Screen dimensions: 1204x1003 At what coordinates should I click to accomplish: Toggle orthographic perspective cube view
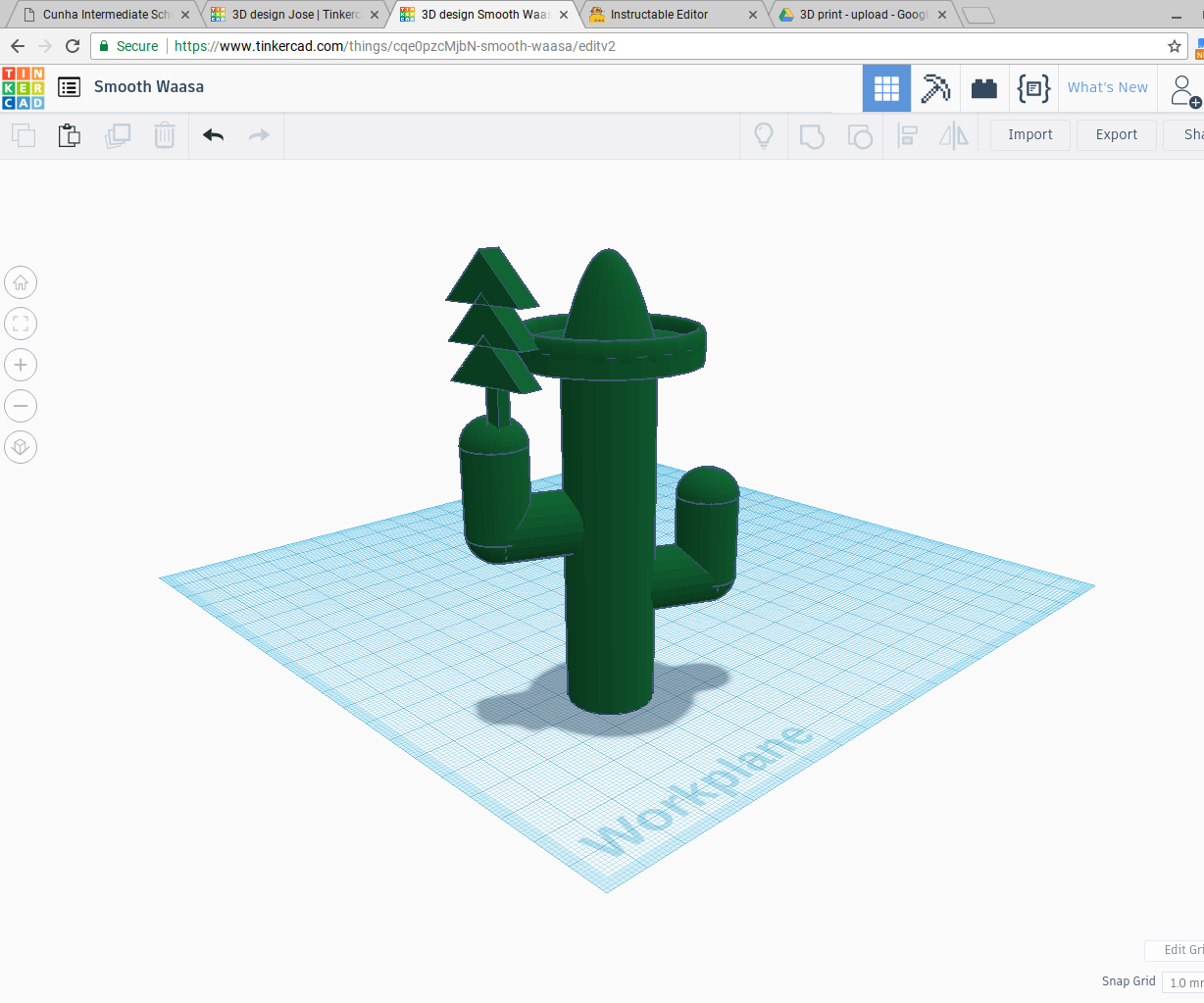coord(21,447)
